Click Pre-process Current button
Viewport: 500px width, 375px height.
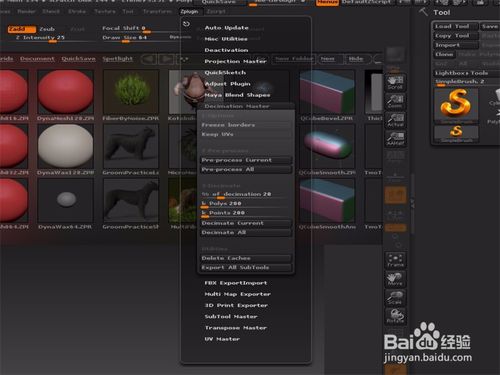(246, 160)
